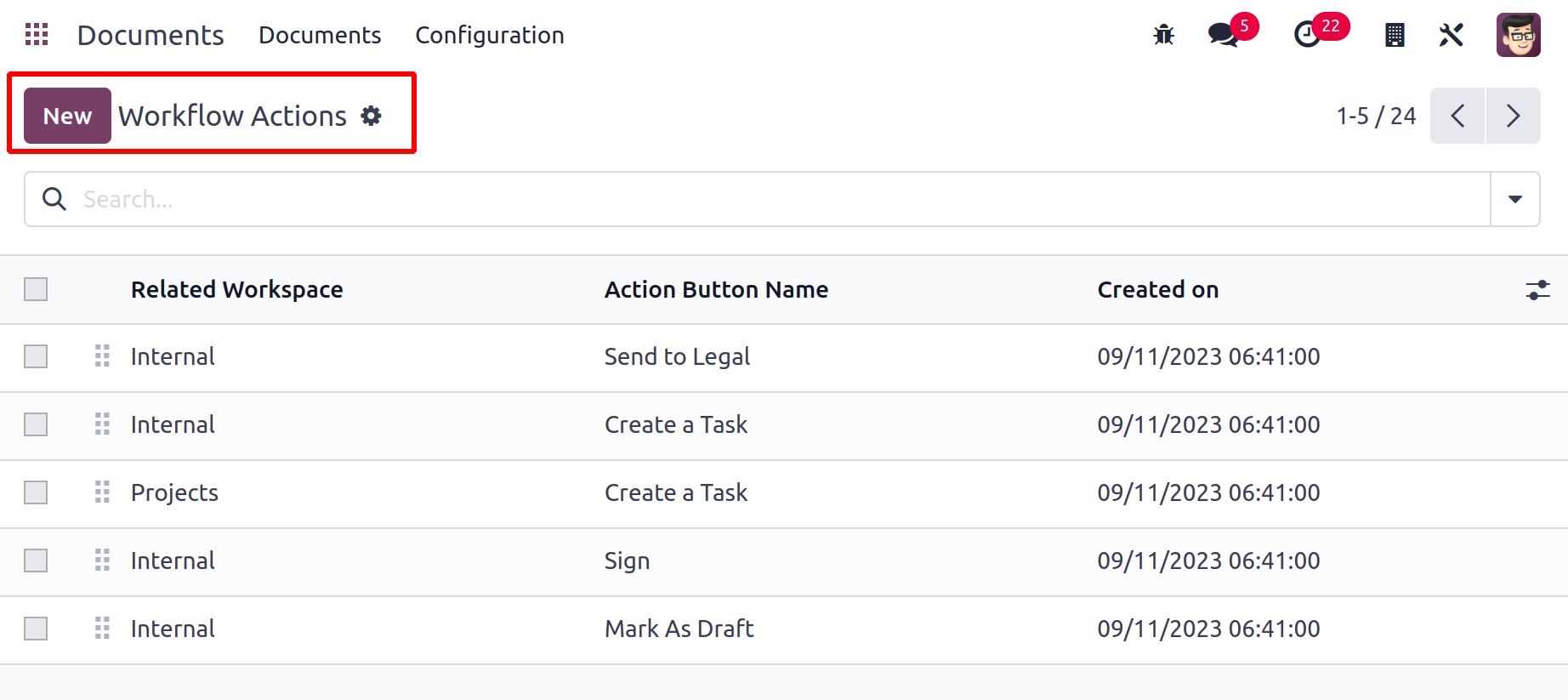Click the company building icon
This screenshot has height=700, width=1568.
pyautogui.click(x=1395, y=35)
